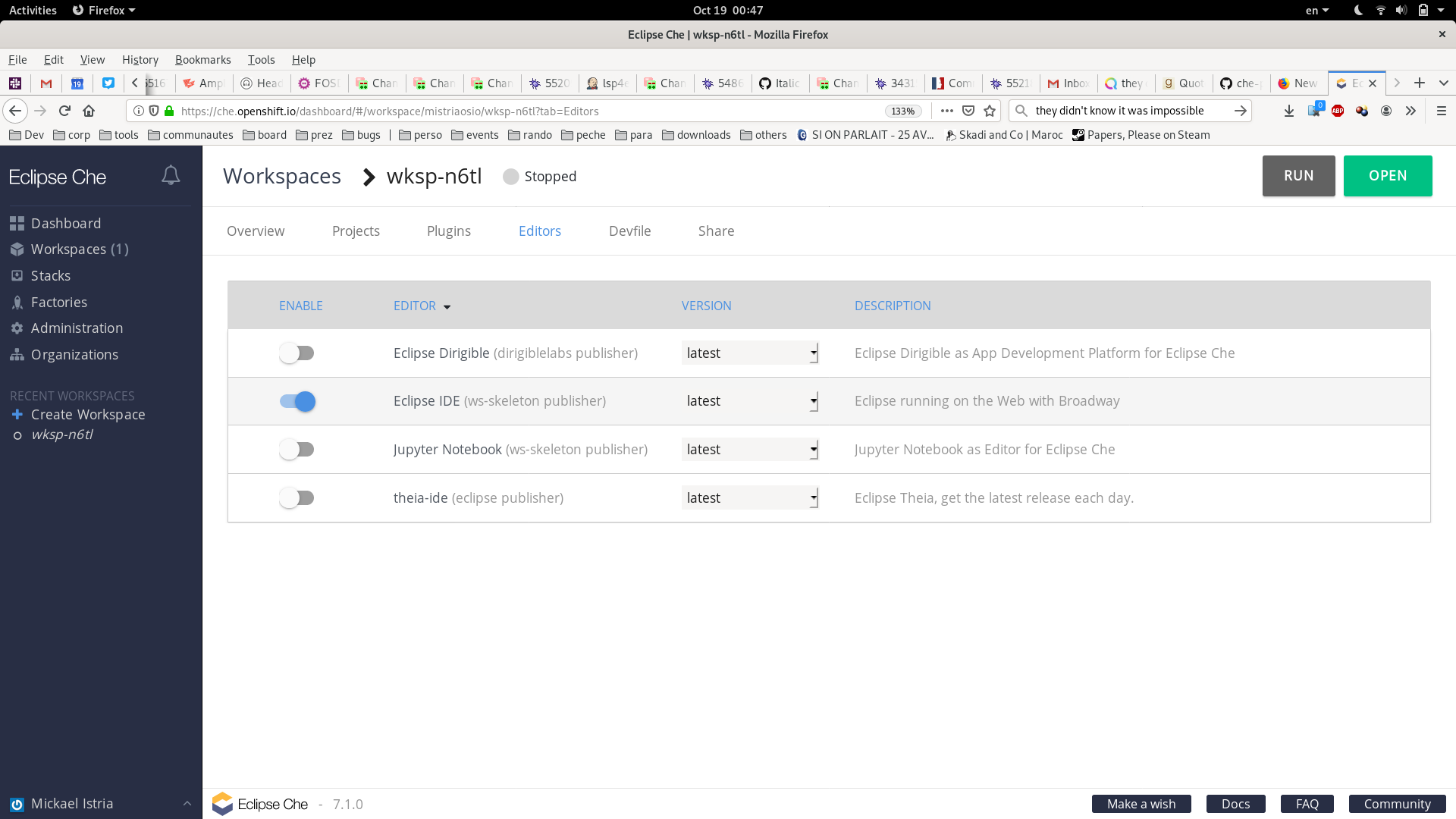This screenshot has height=819, width=1456.
Task: Open the Dev bookmarks folder
Action: click(27, 135)
